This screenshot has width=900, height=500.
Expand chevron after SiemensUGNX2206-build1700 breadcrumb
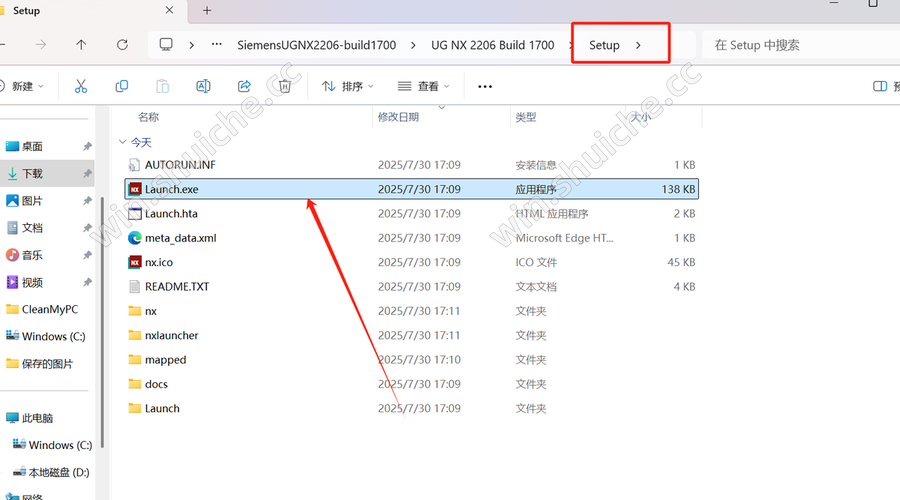tap(413, 45)
